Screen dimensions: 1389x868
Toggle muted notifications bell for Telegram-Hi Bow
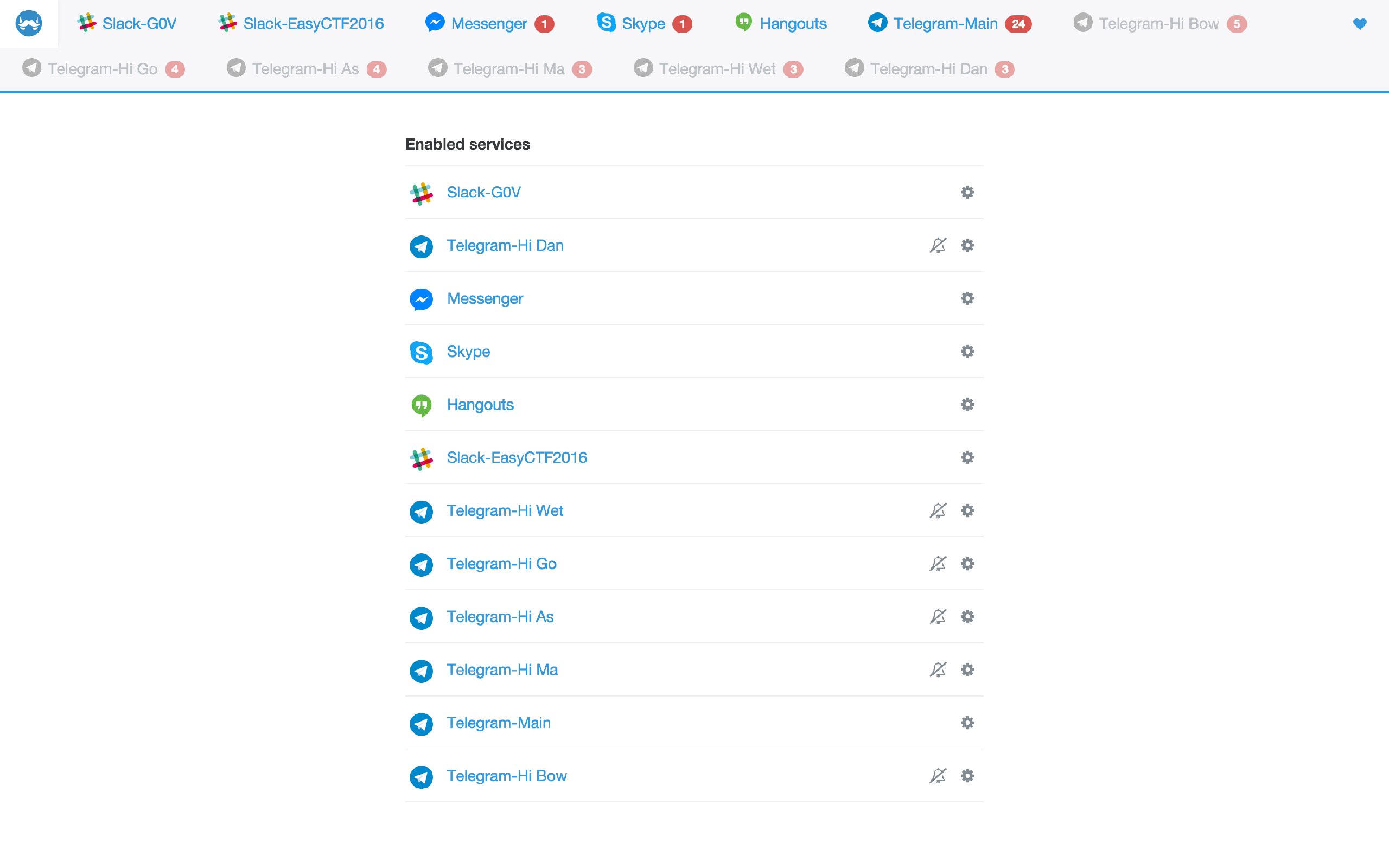938,776
